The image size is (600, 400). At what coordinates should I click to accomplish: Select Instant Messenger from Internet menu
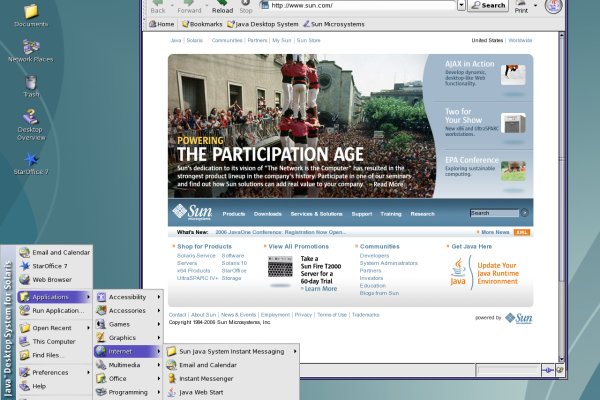207,379
